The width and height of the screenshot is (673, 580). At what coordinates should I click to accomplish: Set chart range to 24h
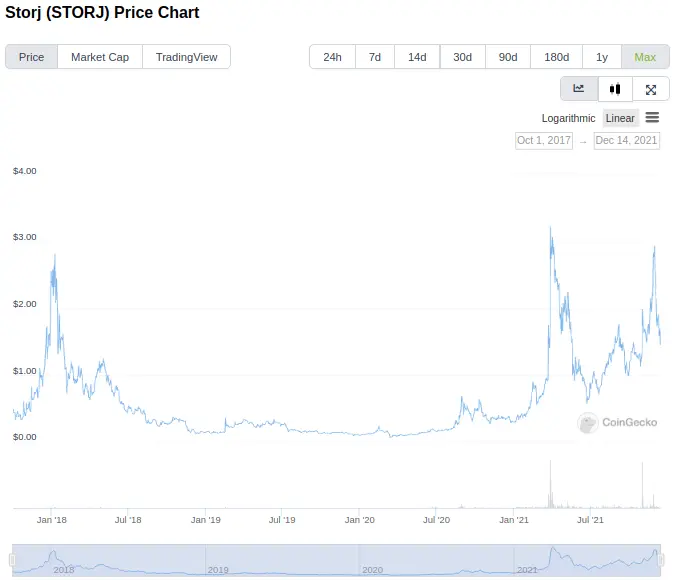click(x=332, y=57)
